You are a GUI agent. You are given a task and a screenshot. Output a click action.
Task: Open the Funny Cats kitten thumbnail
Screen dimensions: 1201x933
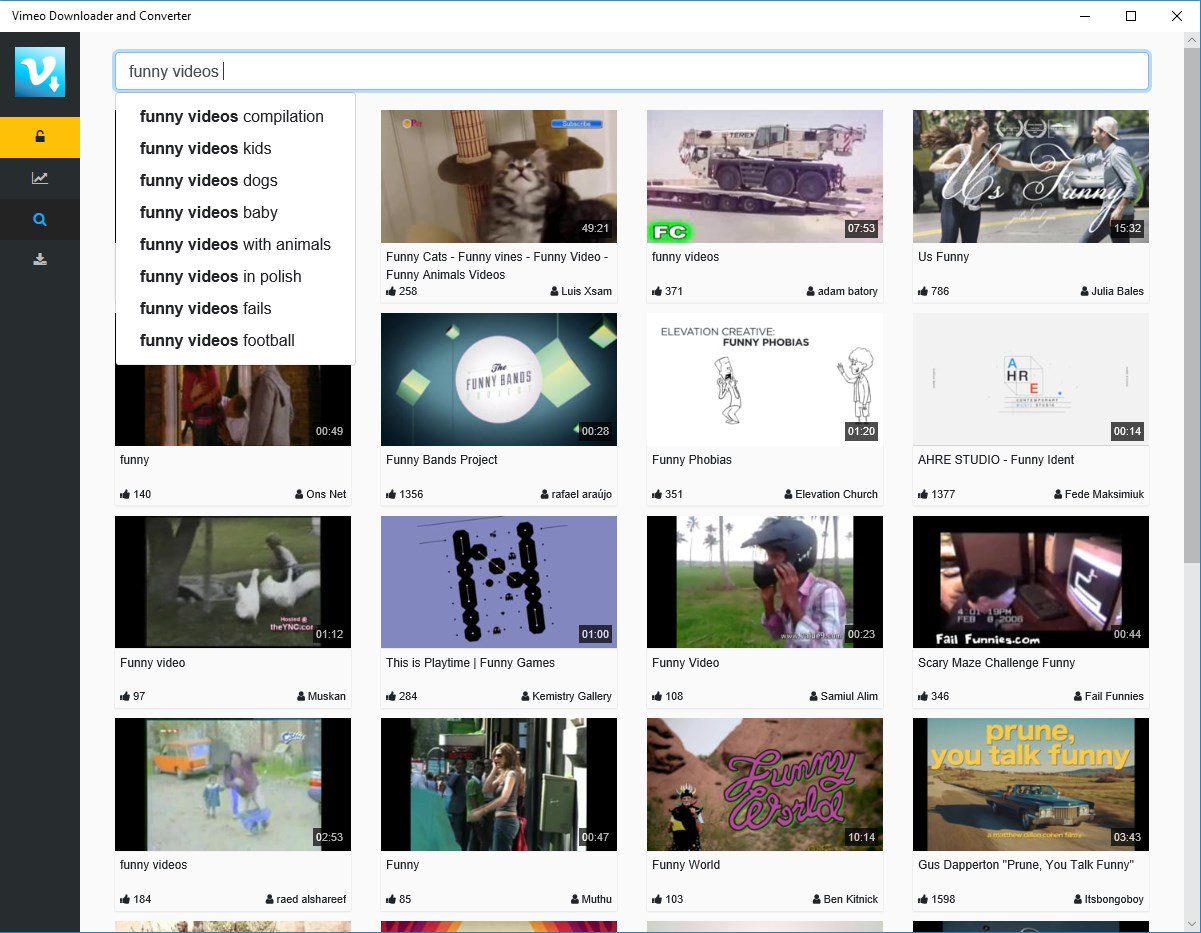pos(499,176)
